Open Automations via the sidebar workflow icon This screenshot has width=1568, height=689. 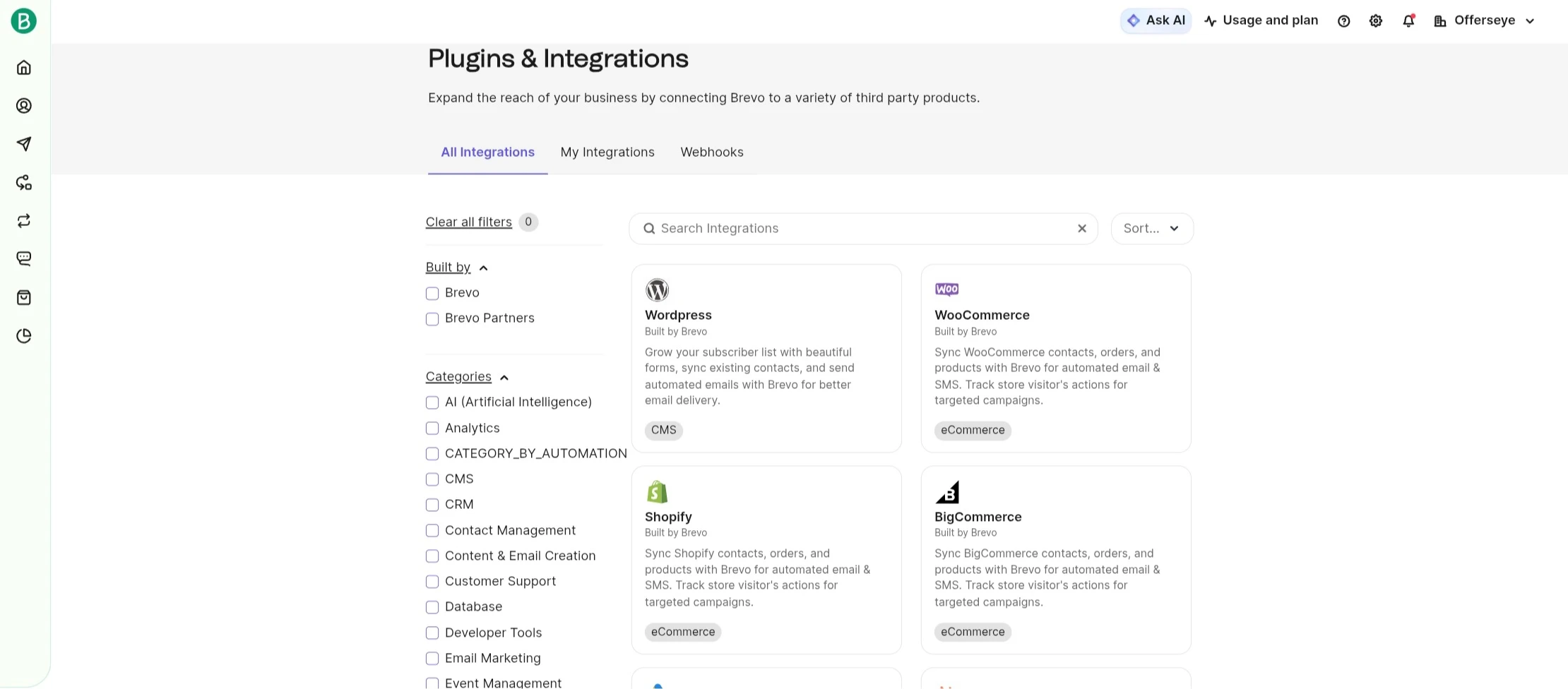tap(24, 183)
